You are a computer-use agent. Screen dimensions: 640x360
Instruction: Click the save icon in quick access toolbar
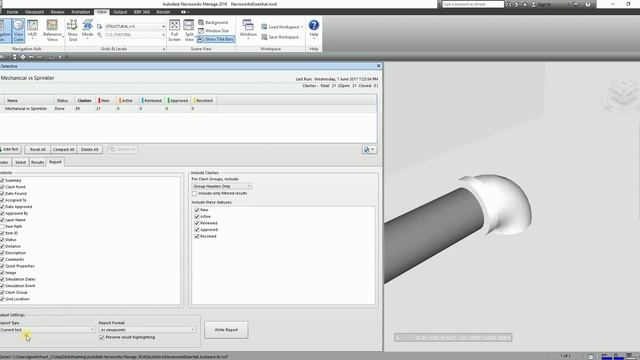coord(14,57)
